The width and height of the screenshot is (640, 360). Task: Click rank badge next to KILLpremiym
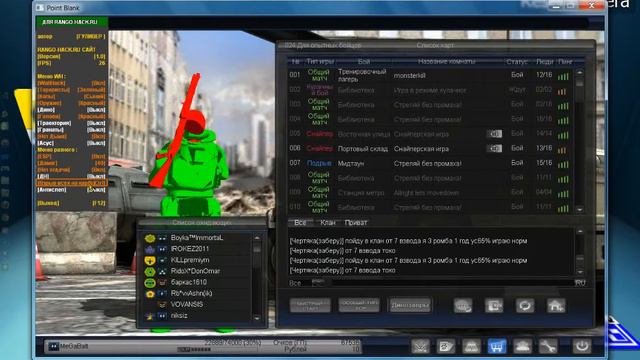pos(150,260)
